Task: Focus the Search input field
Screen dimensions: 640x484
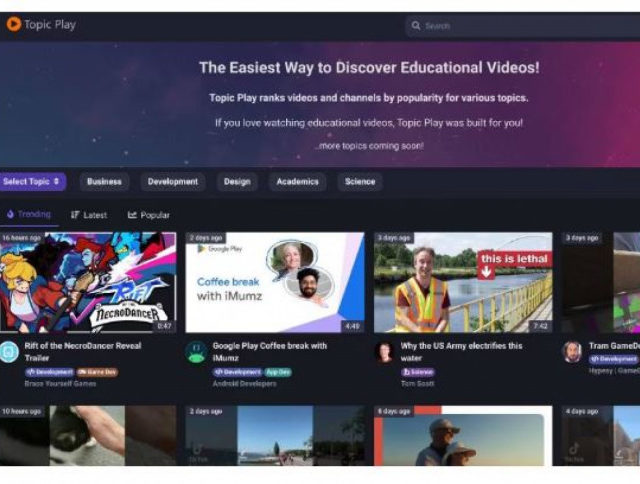Action: pos(522,26)
